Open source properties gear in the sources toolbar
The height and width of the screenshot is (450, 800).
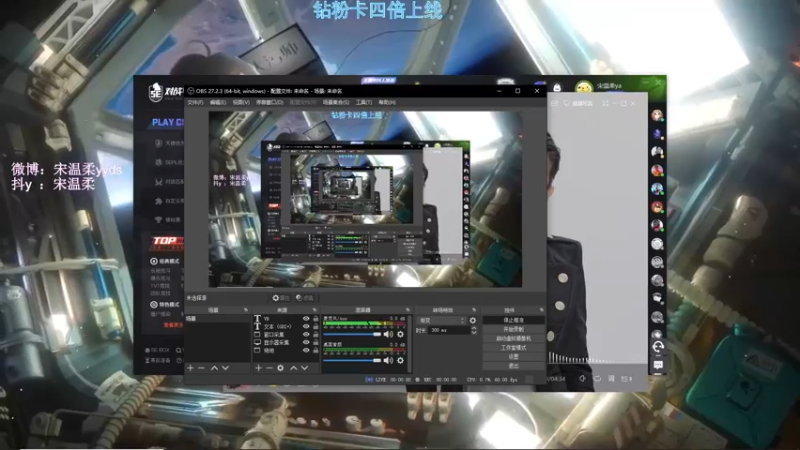point(281,368)
